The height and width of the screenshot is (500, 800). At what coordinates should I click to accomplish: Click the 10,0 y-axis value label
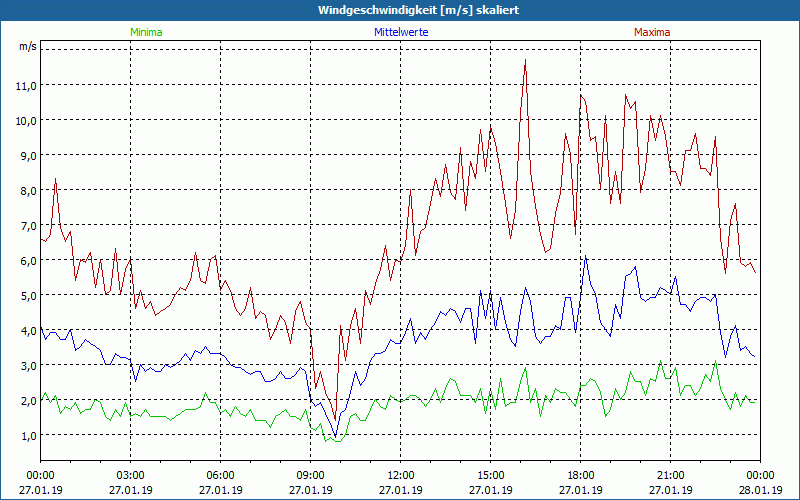[x=26, y=120]
